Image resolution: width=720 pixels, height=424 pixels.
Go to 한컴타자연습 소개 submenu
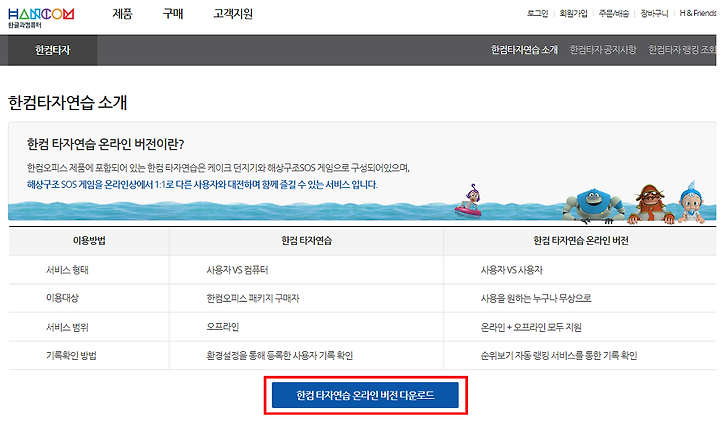[524, 50]
